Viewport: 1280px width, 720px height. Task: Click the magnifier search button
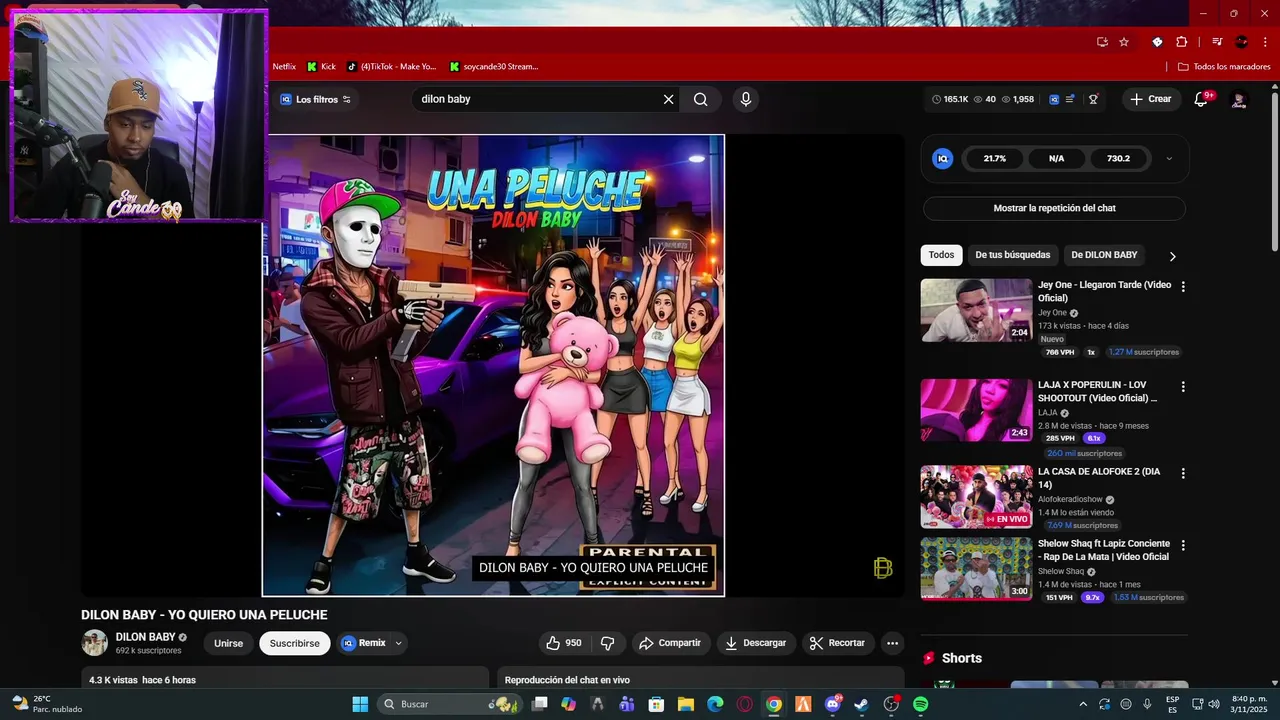700,99
